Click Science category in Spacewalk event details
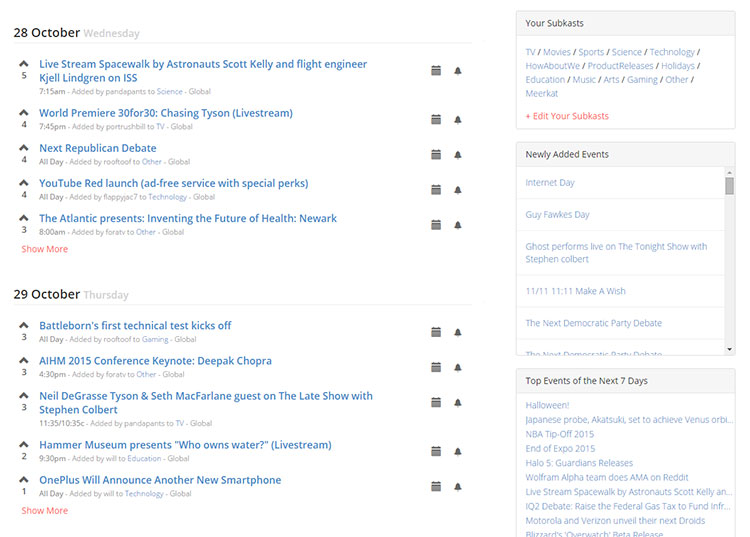750x537 pixels. pos(169,91)
